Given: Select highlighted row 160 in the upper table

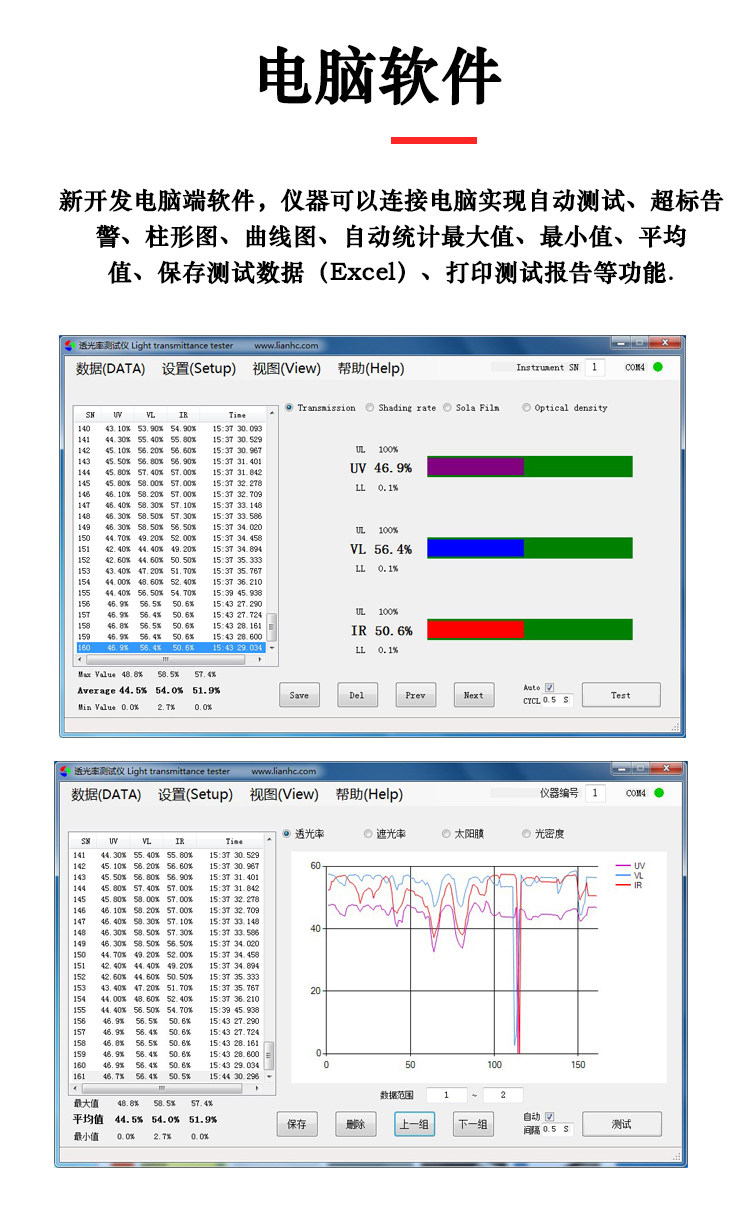Looking at the screenshot, I should [x=170, y=648].
